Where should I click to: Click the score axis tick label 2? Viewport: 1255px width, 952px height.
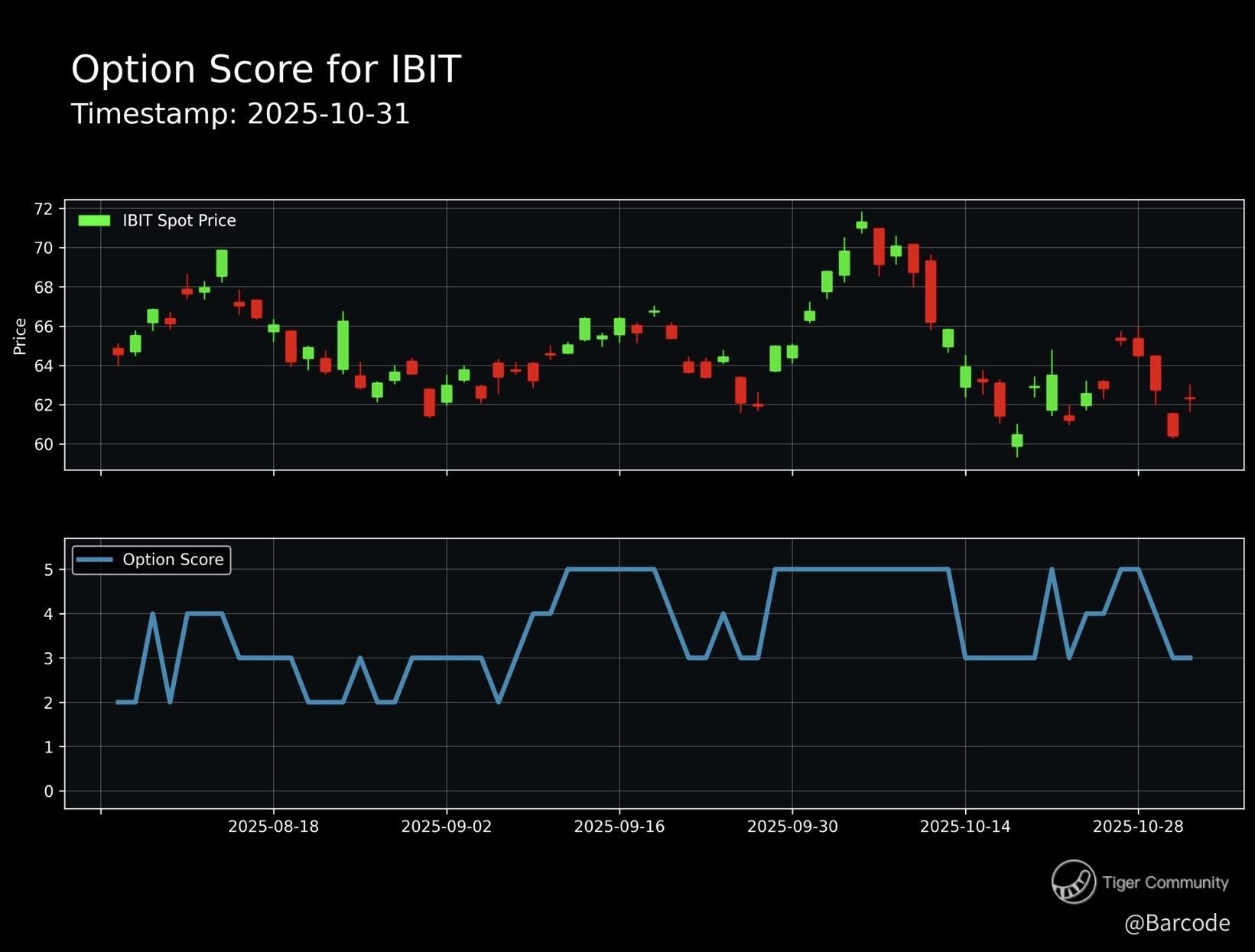tap(49, 703)
